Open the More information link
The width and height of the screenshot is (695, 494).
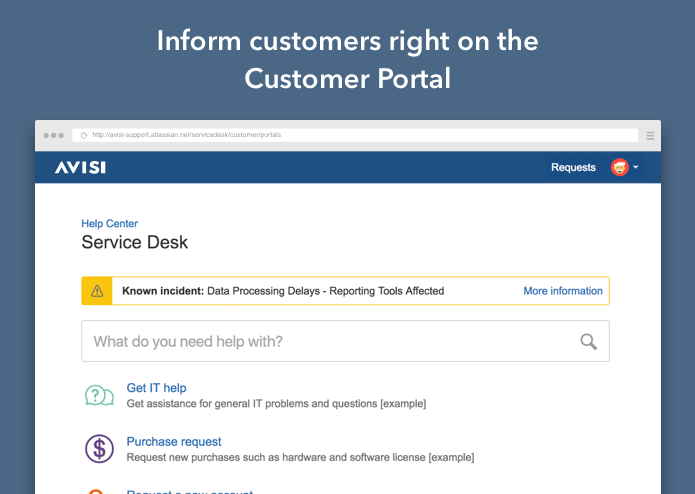pos(563,291)
